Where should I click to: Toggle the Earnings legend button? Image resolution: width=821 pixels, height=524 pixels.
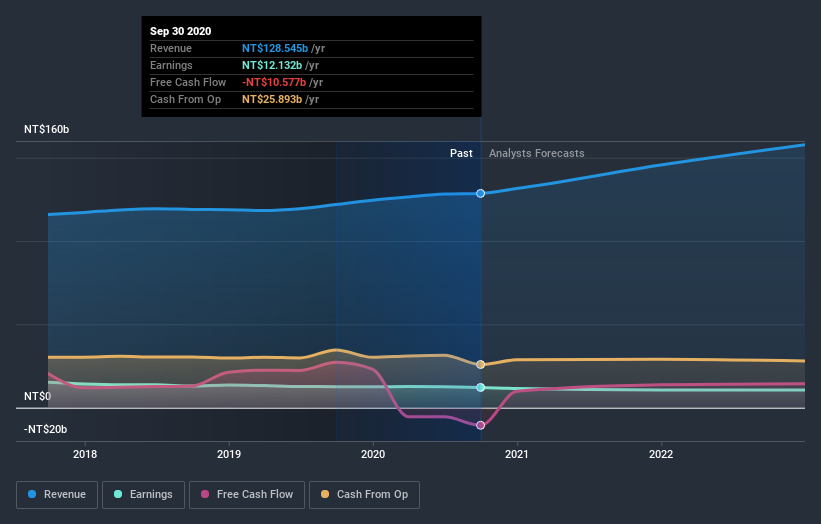pos(143,495)
